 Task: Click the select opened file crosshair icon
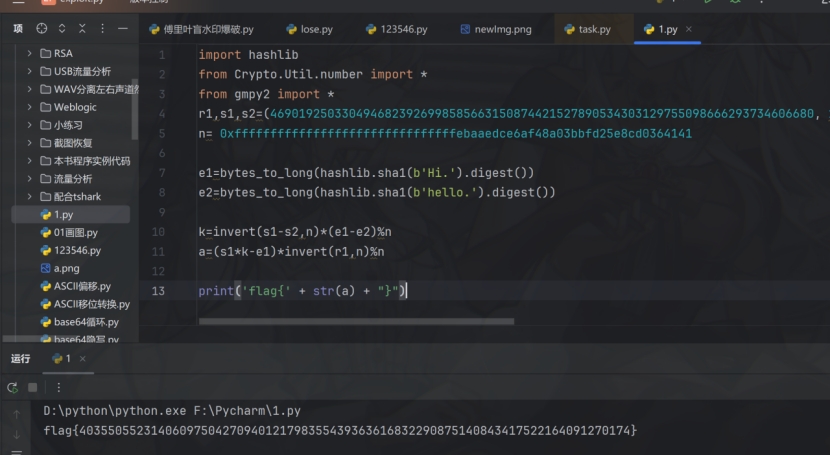coord(41,29)
